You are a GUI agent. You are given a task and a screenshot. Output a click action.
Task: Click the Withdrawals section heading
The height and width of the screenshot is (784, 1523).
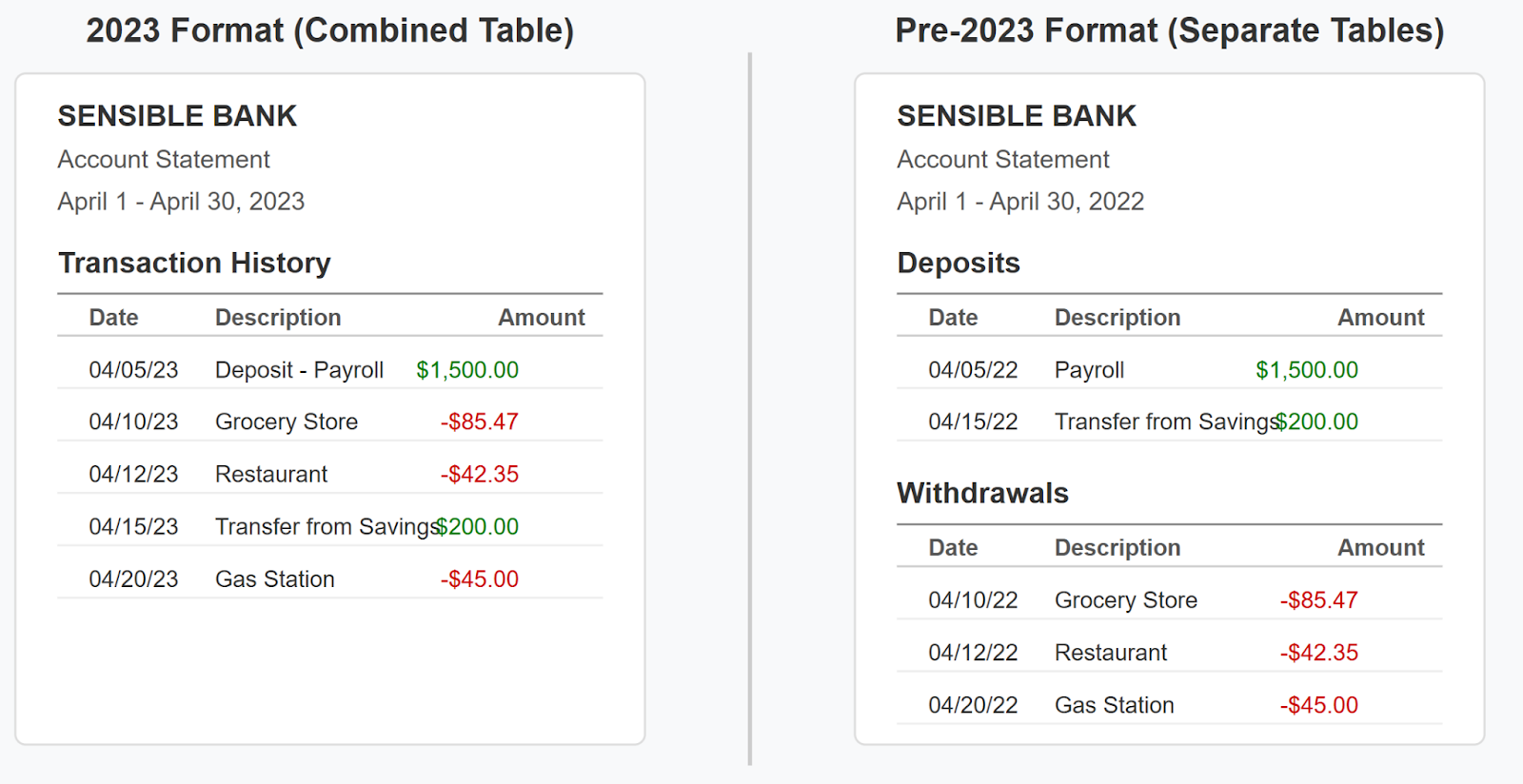coord(982,493)
